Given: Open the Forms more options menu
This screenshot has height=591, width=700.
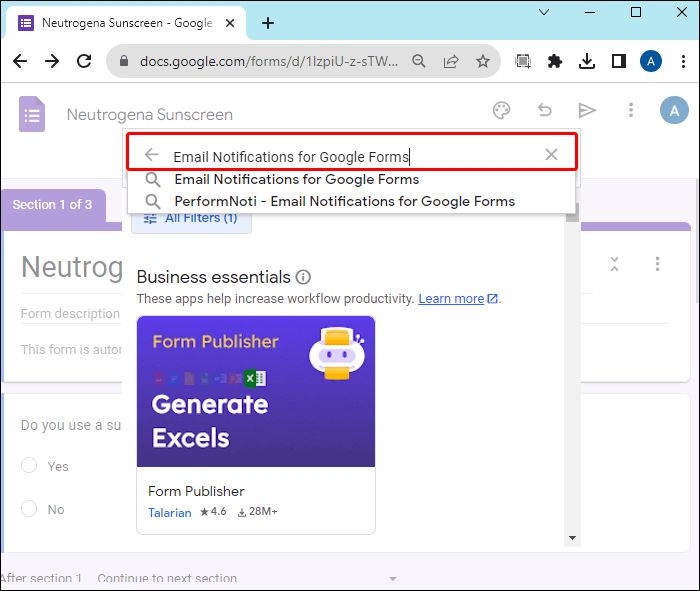Looking at the screenshot, I should point(631,110).
